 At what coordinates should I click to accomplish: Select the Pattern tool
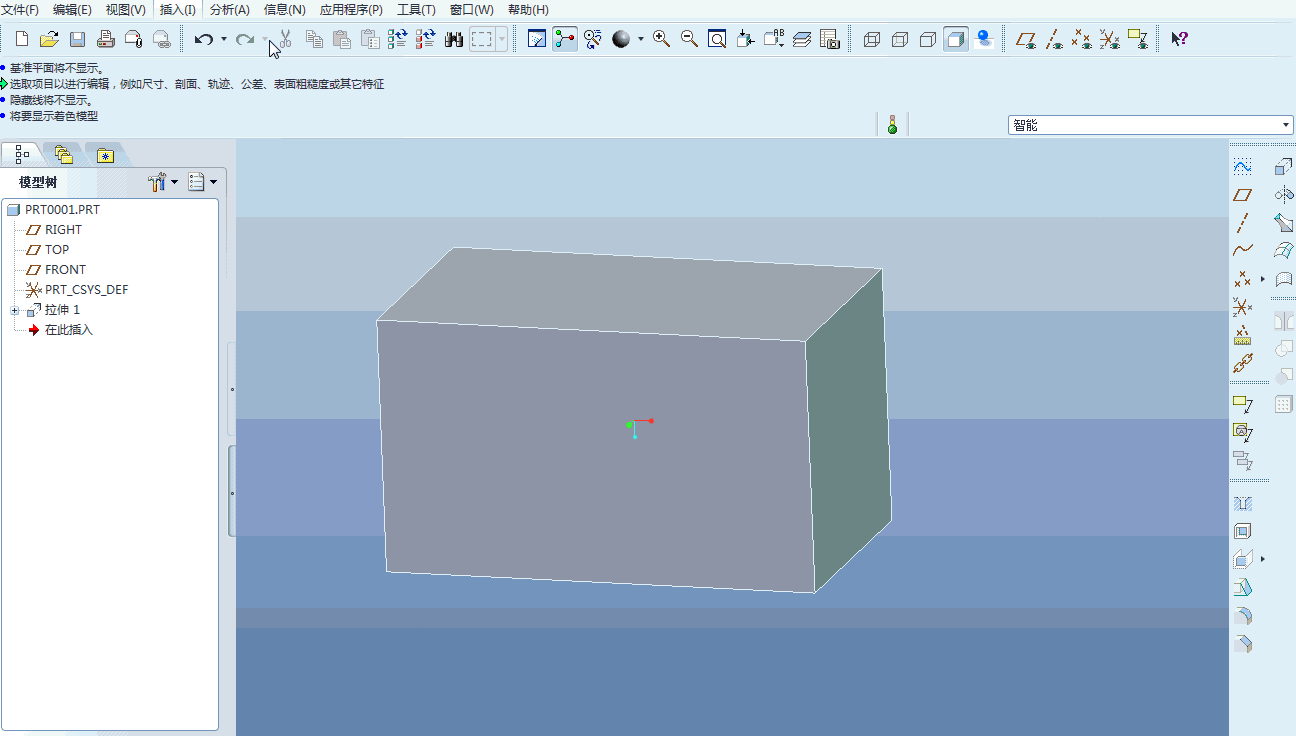(1284, 405)
